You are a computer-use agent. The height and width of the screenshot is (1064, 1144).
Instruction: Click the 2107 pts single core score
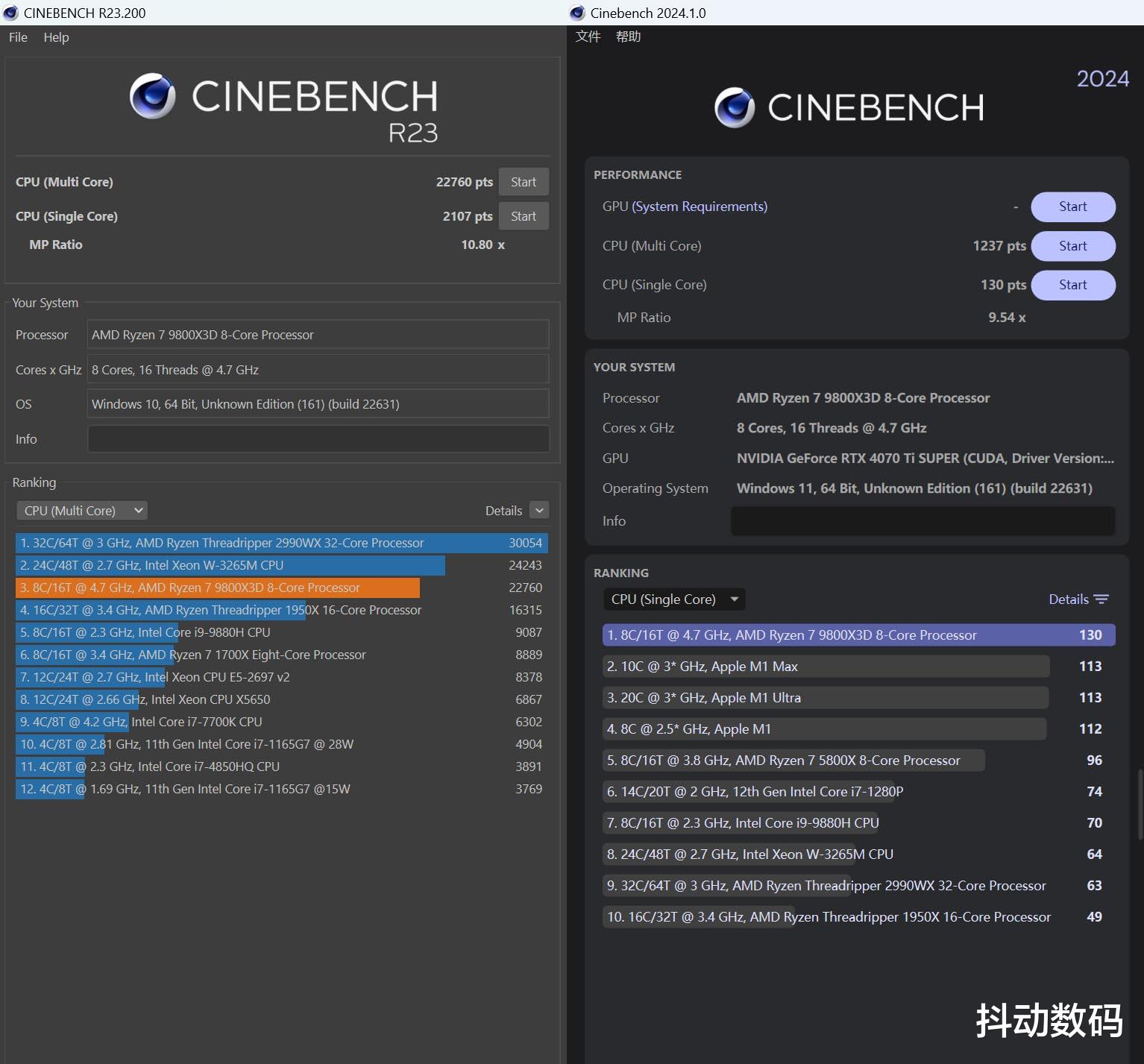pyautogui.click(x=467, y=216)
